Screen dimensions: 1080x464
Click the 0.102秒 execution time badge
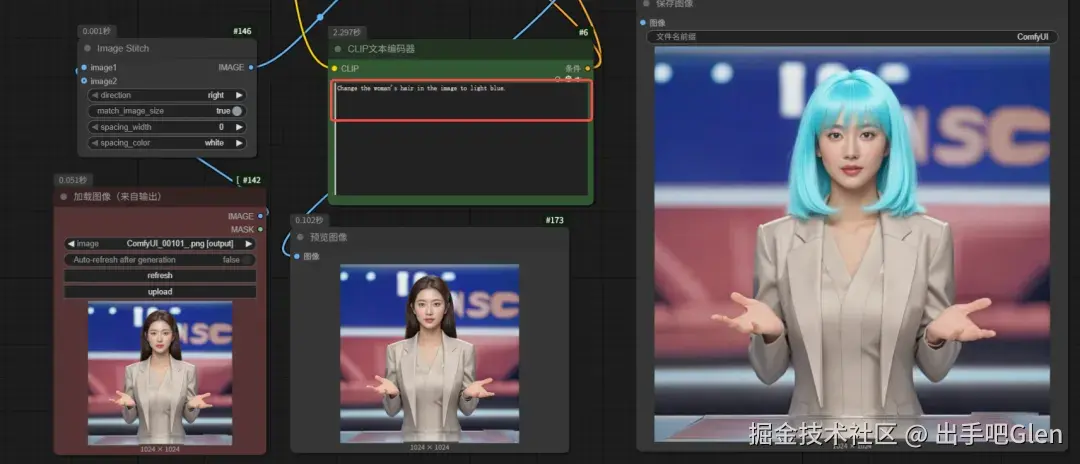[309, 220]
